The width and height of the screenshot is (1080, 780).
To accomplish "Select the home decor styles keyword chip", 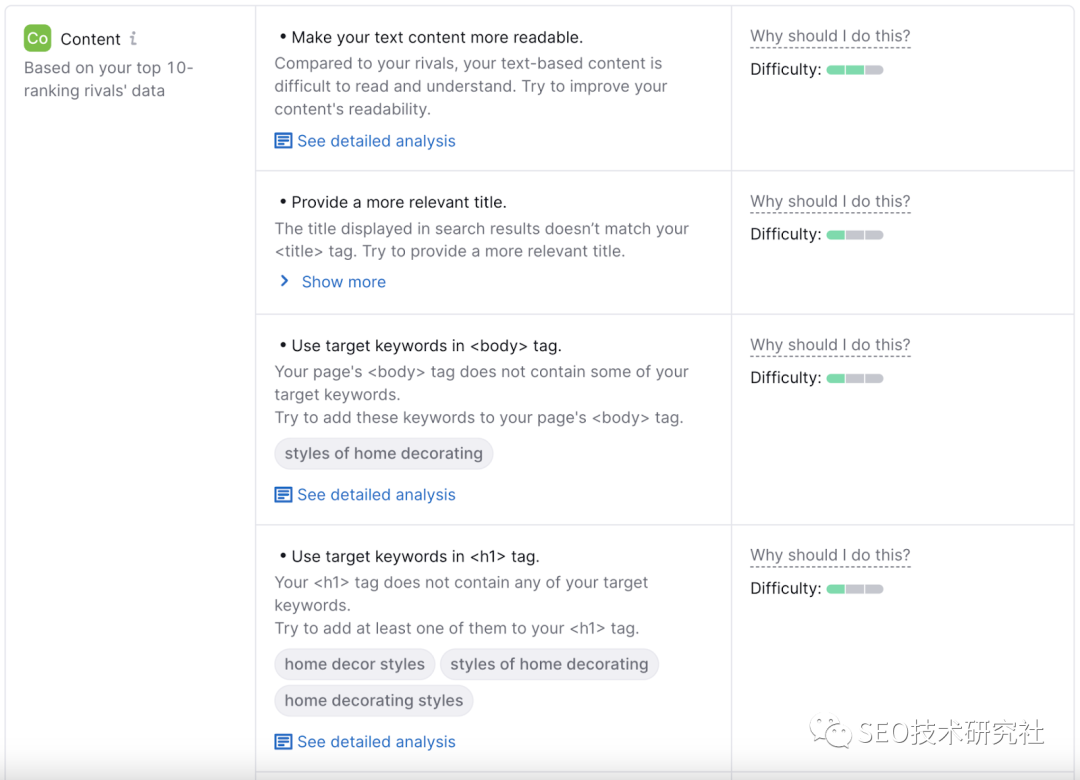I will [x=354, y=664].
